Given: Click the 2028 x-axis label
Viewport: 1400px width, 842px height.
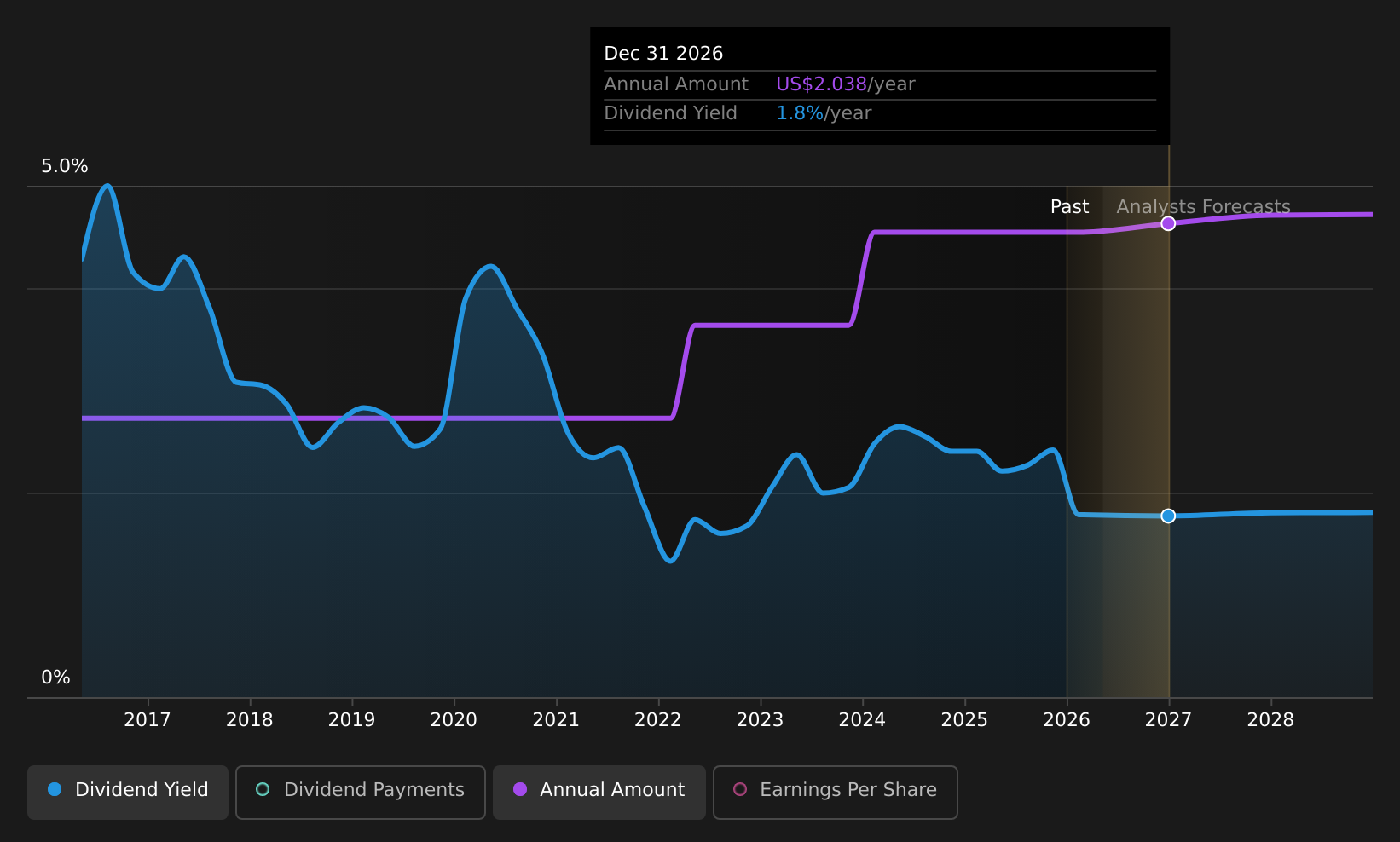Looking at the screenshot, I should [x=1270, y=720].
